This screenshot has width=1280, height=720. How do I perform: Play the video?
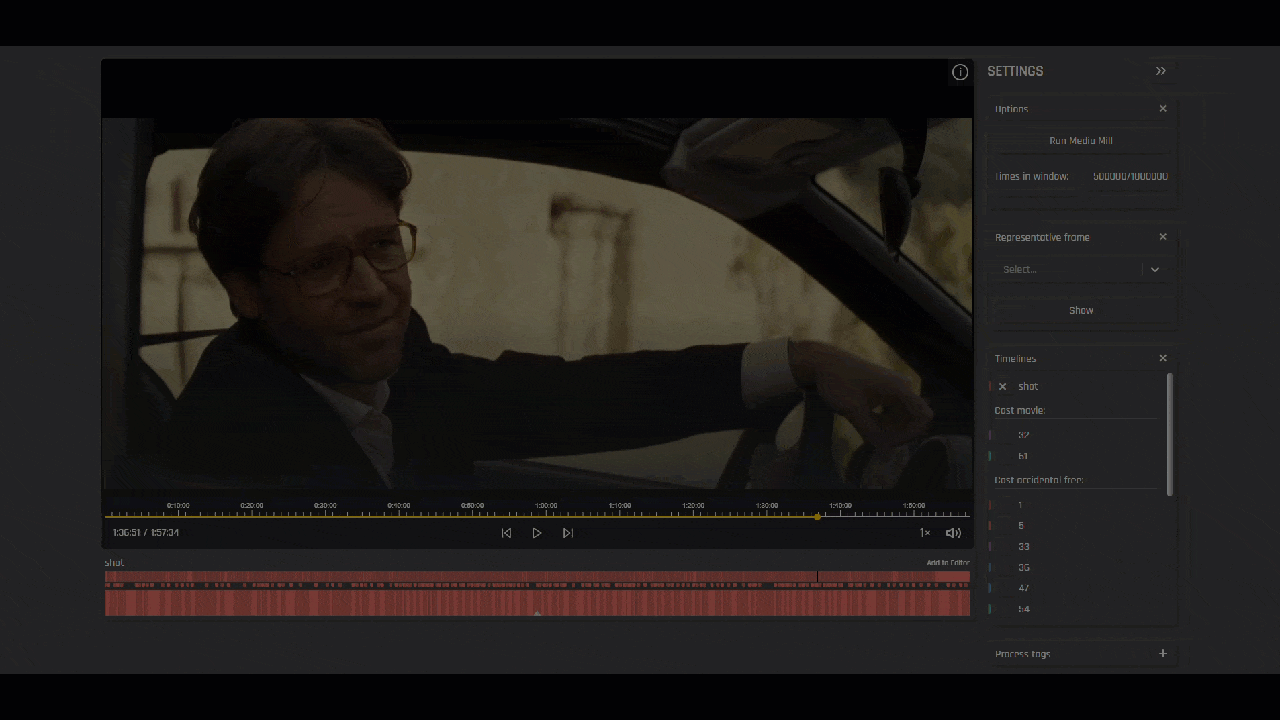pyautogui.click(x=537, y=533)
